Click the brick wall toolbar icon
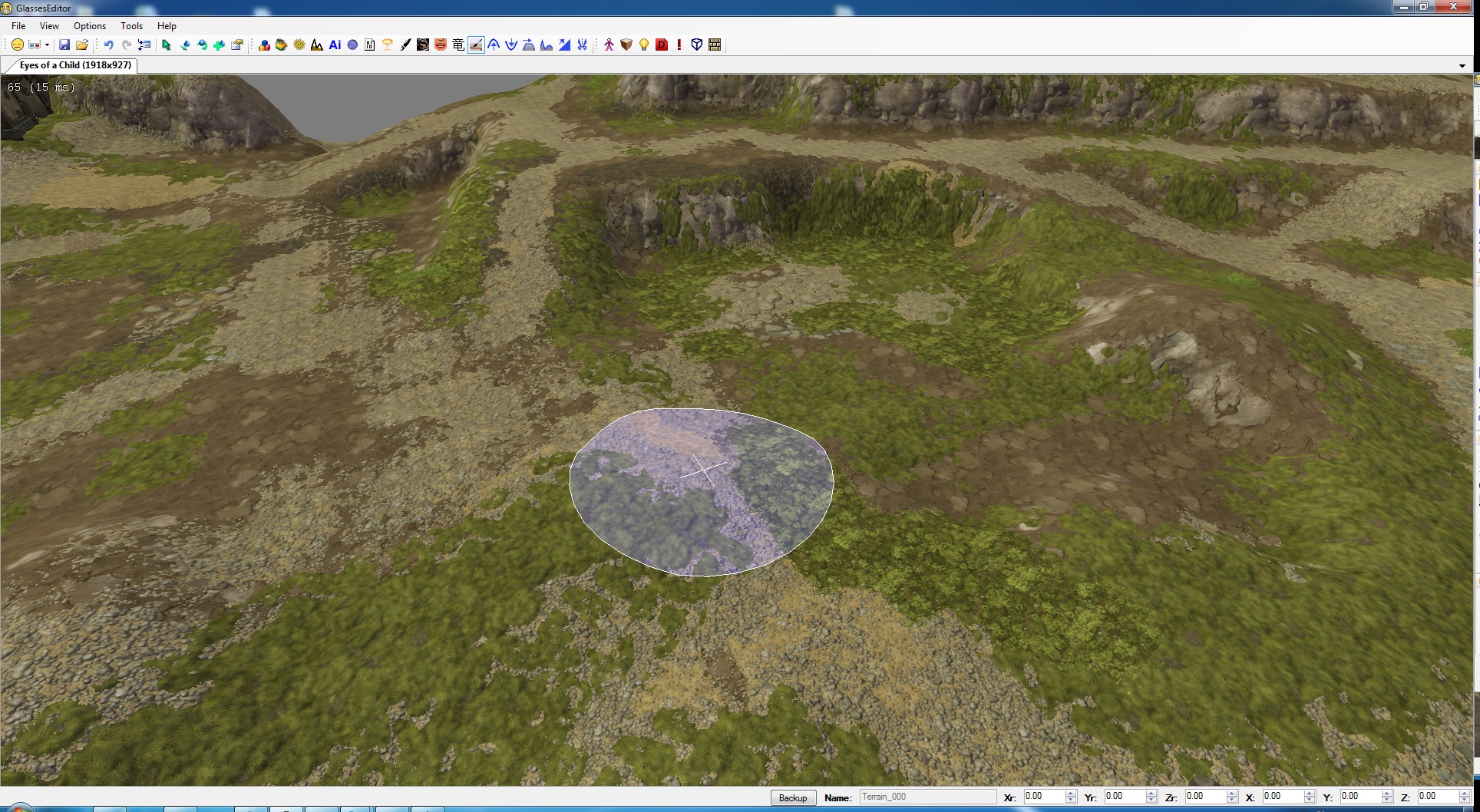 click(x=715, y=45)
